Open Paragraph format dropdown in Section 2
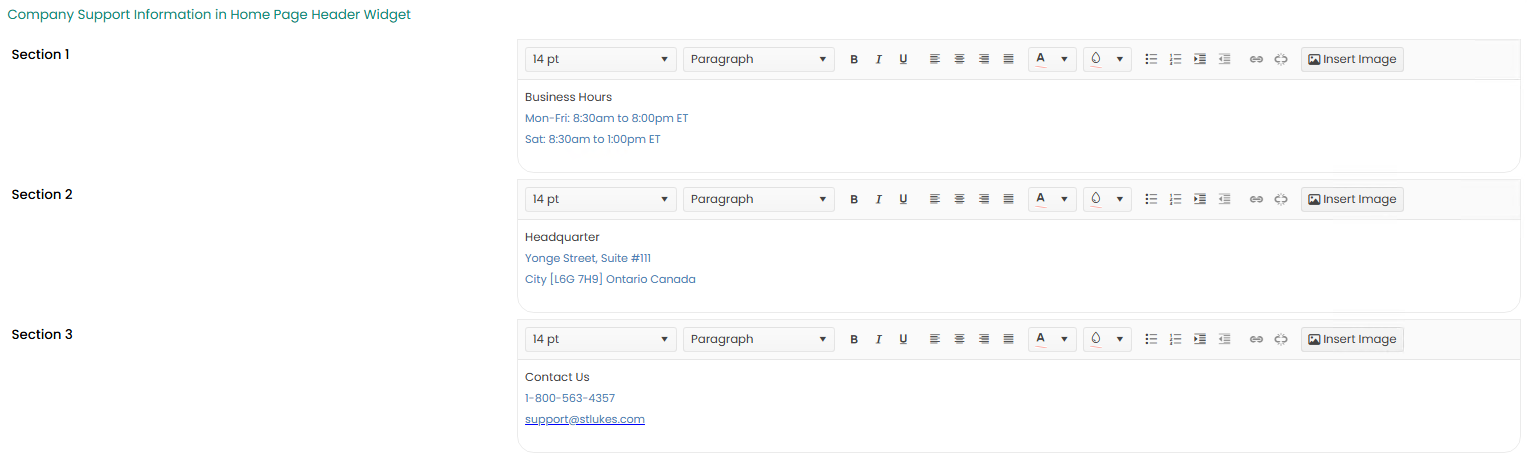 click(x=758, y=200)
